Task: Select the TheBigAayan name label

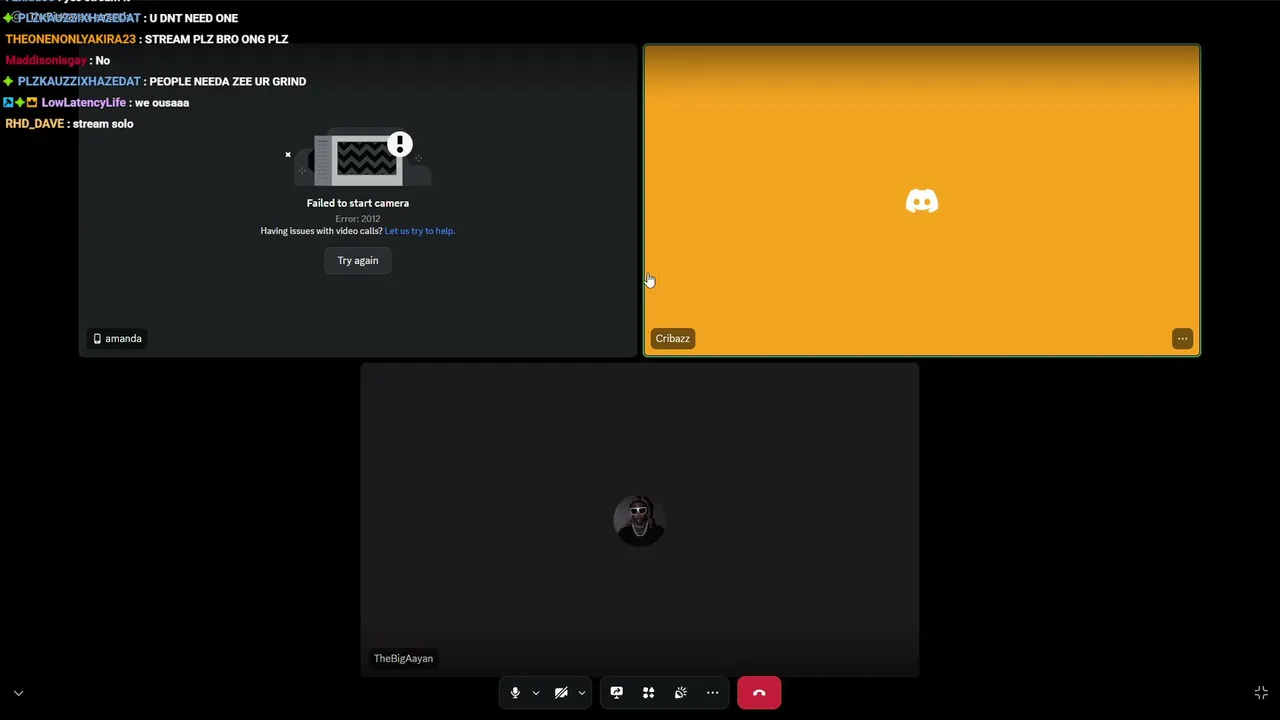Action: [403, 658]
